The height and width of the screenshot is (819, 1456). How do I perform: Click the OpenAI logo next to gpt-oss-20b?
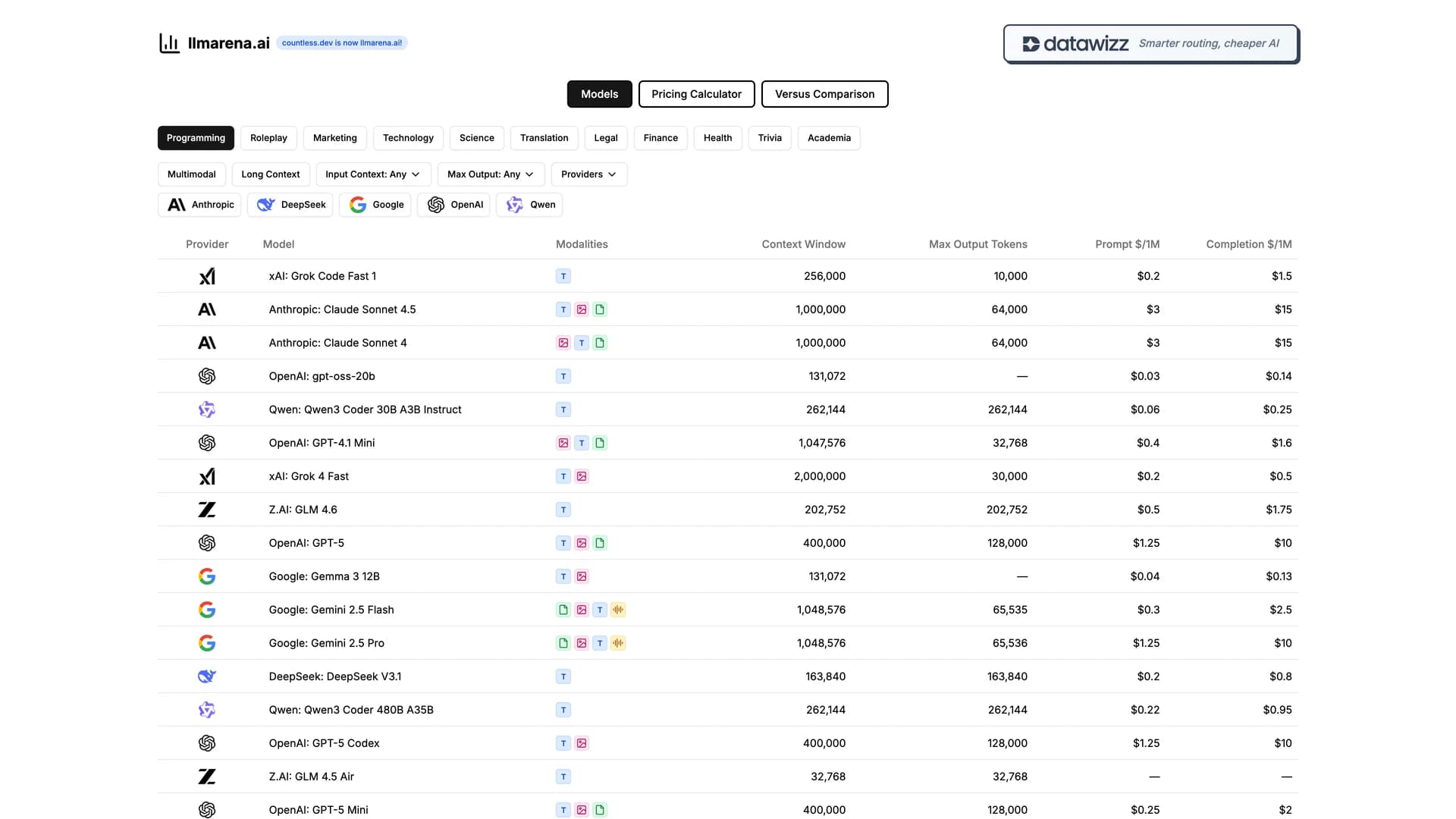tap(206, 376)
